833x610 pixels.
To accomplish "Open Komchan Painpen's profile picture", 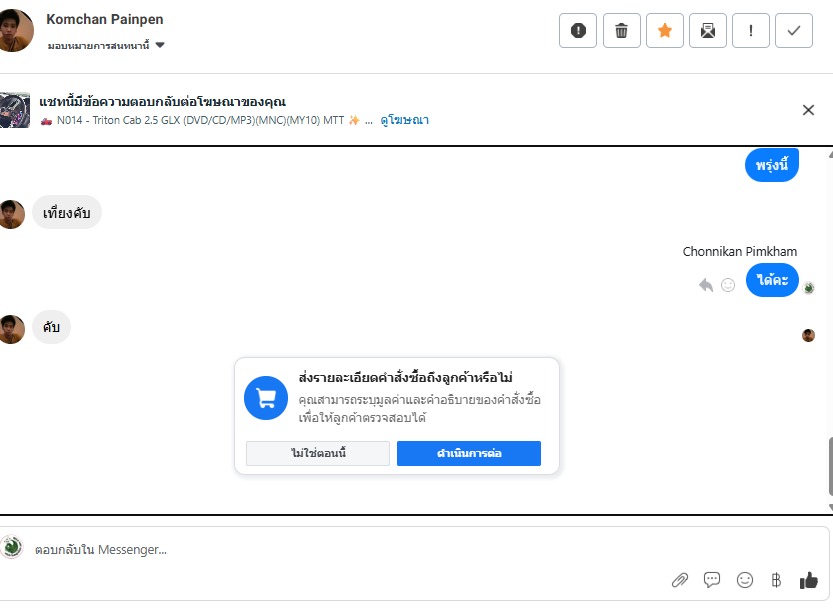I will coord(17,30).
